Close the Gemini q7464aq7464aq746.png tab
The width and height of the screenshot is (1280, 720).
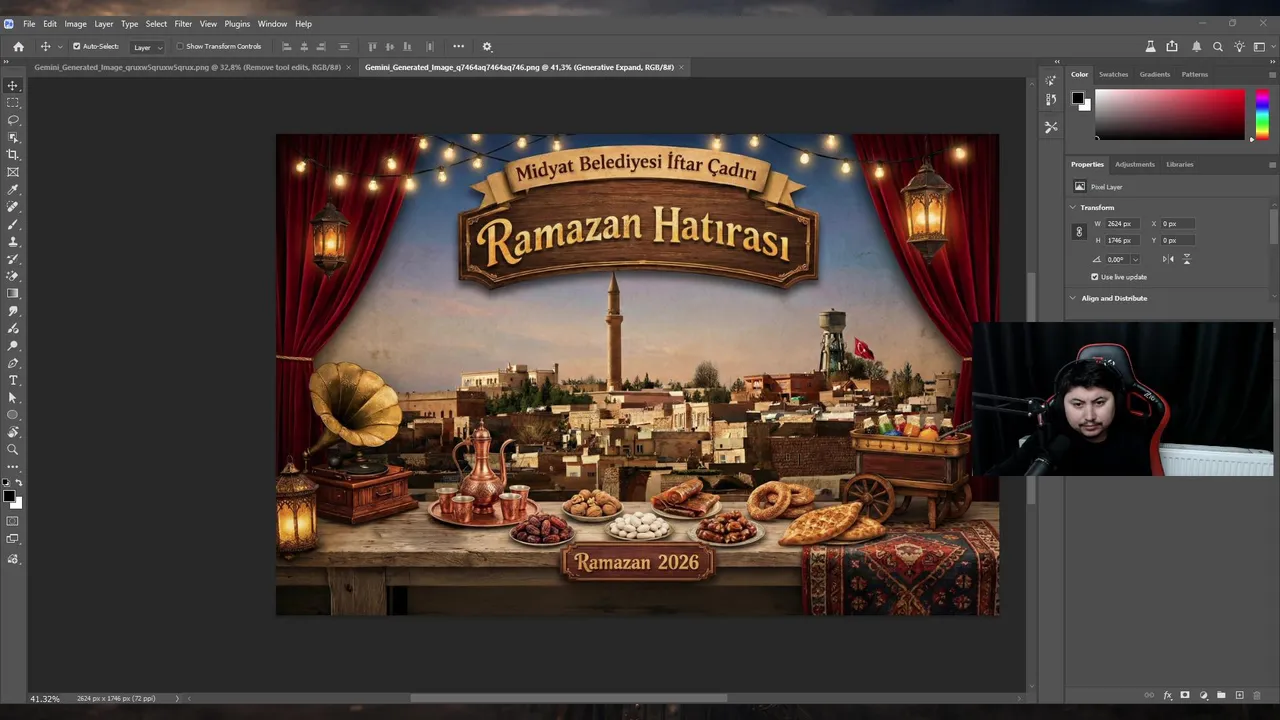[681, 67]
